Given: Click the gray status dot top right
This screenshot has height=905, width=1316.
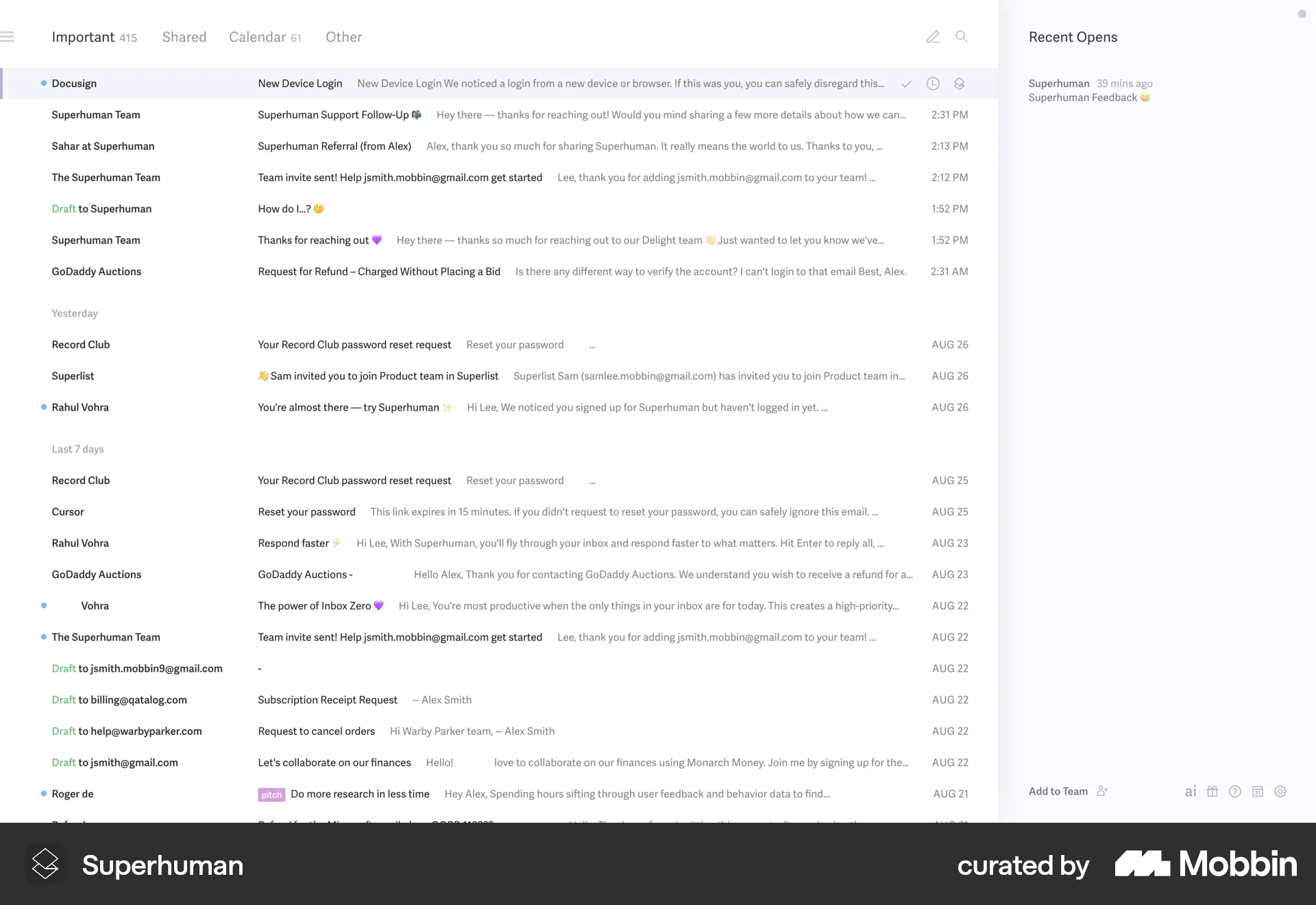Looking at the screenshot, I should (1302, 14).
